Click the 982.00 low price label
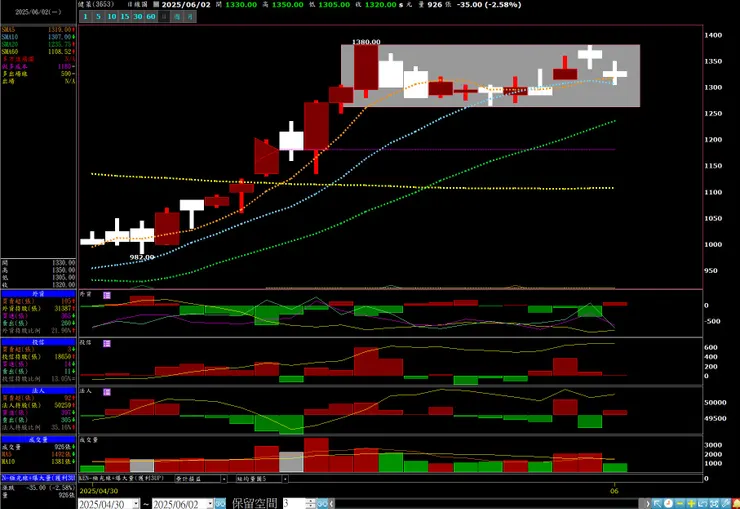Image resolution: width=740 pixels, height=509 pixels. coord(142,257)
